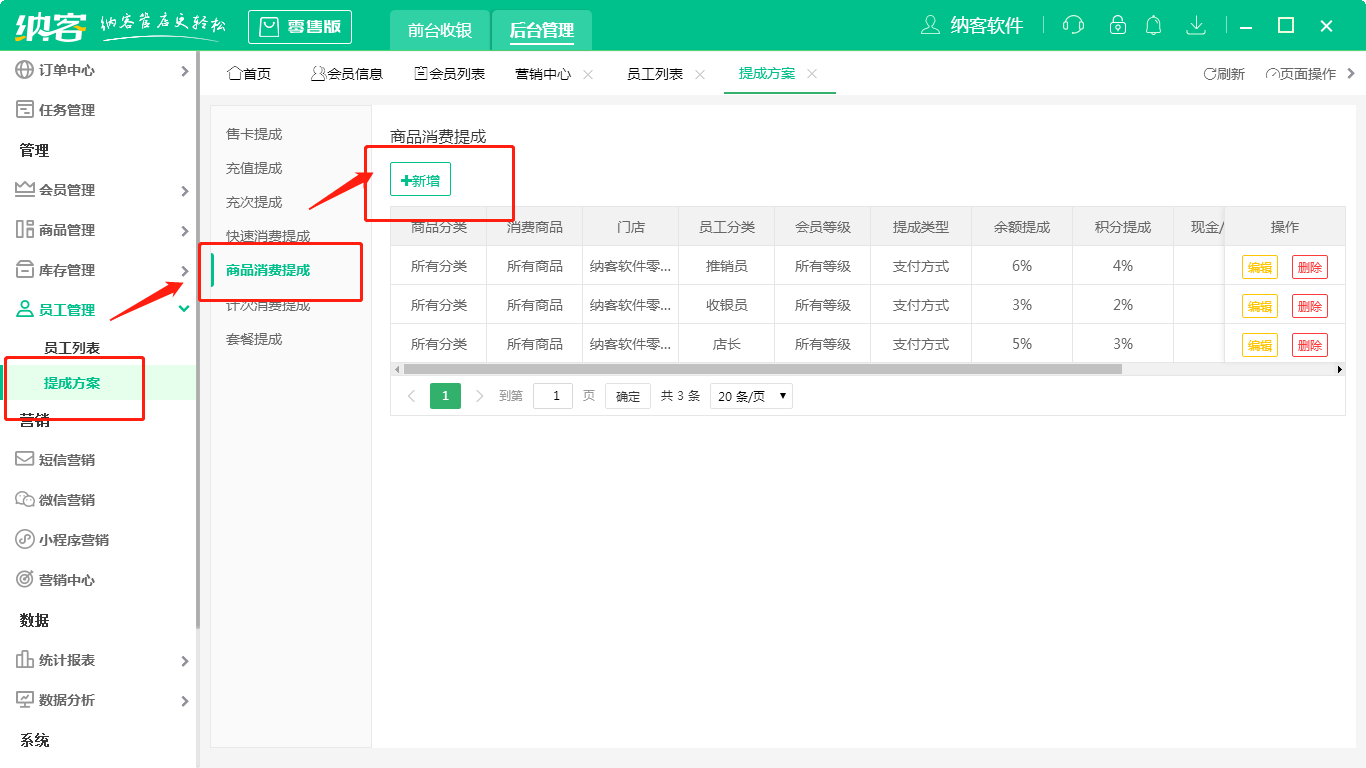Viewport: 1366px width, 768px height.
Task: Click the 微信营销 WeChat icon
Action: [22, 499]
